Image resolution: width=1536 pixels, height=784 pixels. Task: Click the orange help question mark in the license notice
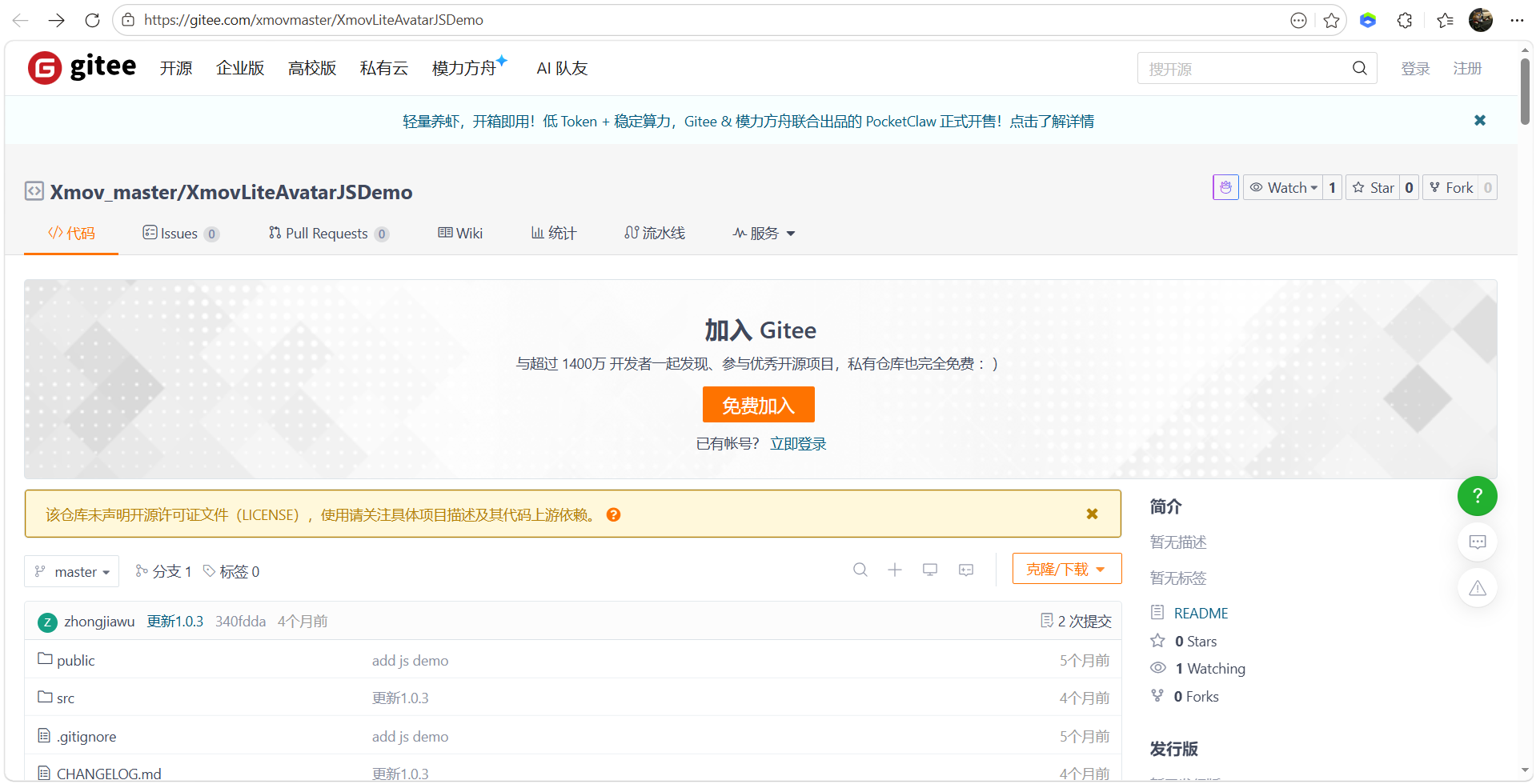point(614,514)
